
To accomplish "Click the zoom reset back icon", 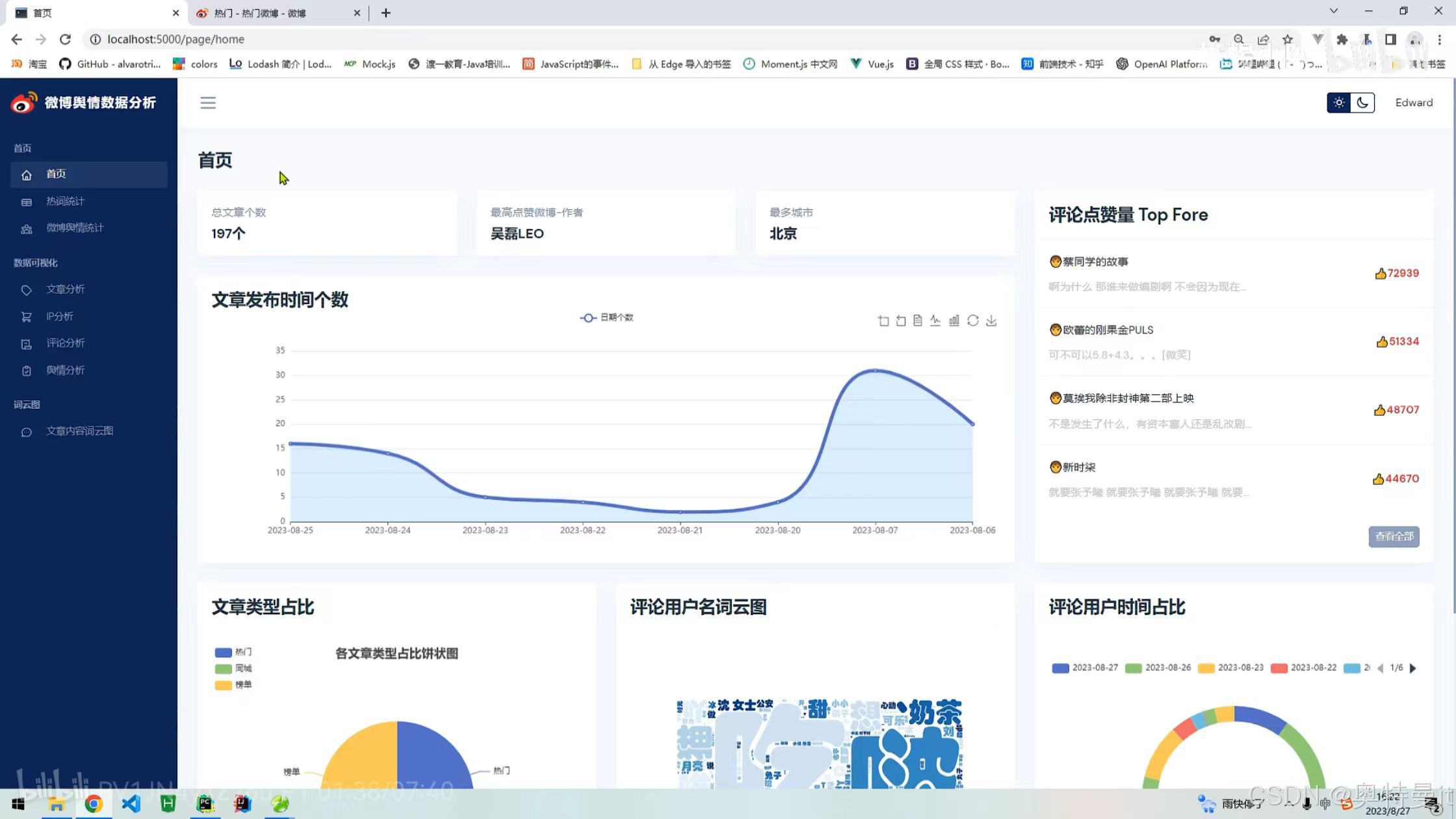I will point(901,320).
